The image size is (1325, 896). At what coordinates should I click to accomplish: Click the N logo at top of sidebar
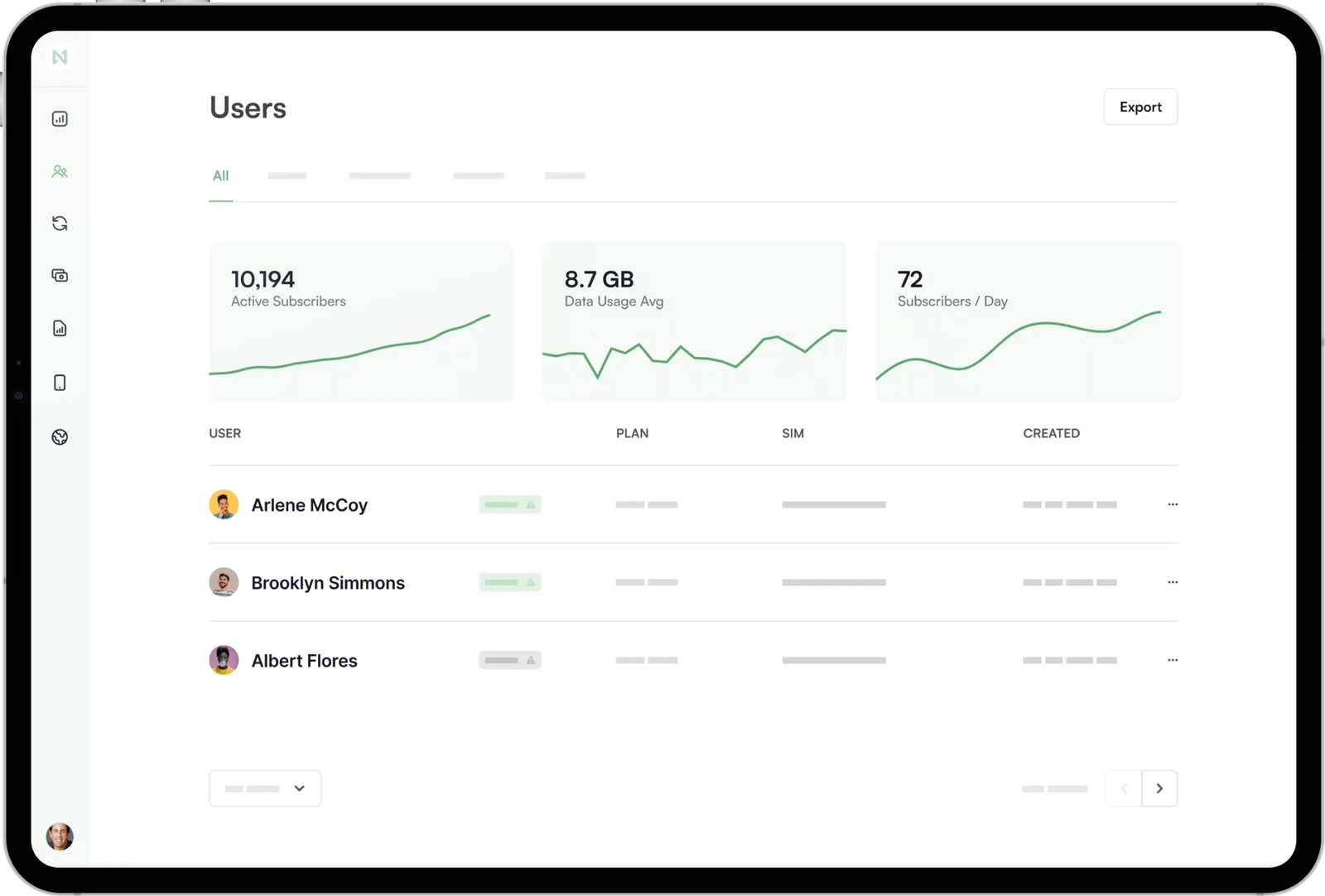click(x=60, y=57)
